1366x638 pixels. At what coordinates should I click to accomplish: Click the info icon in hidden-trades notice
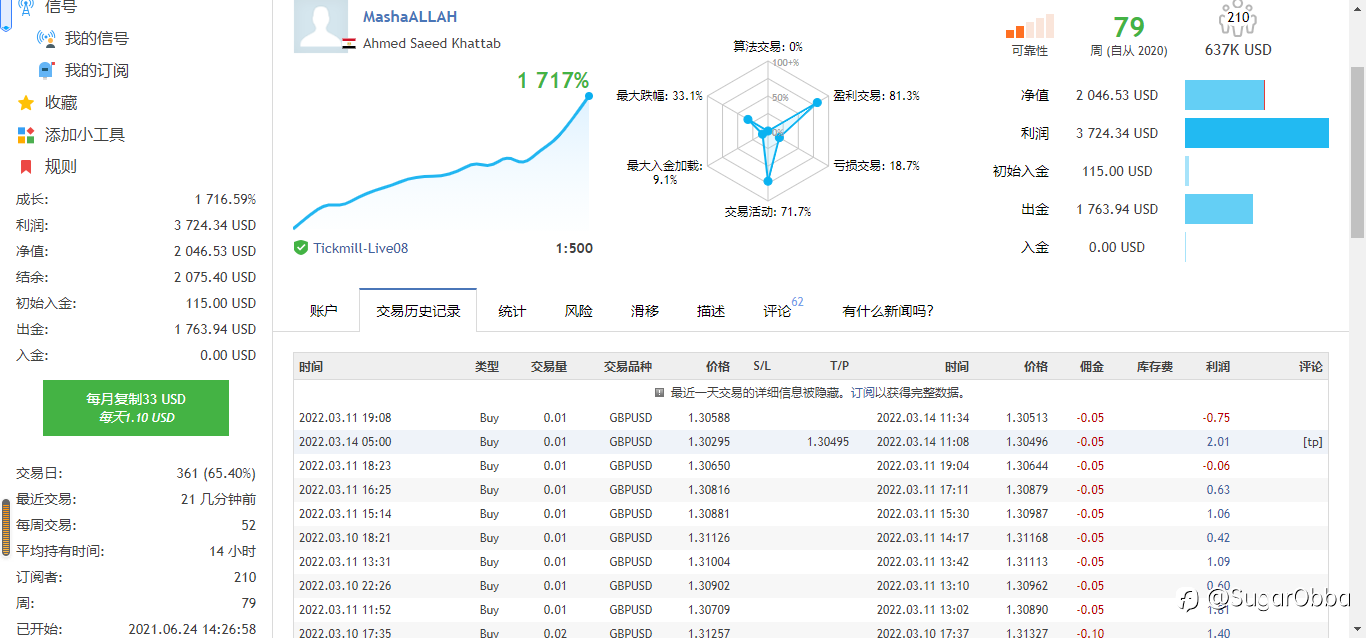(x=659, y=393)
